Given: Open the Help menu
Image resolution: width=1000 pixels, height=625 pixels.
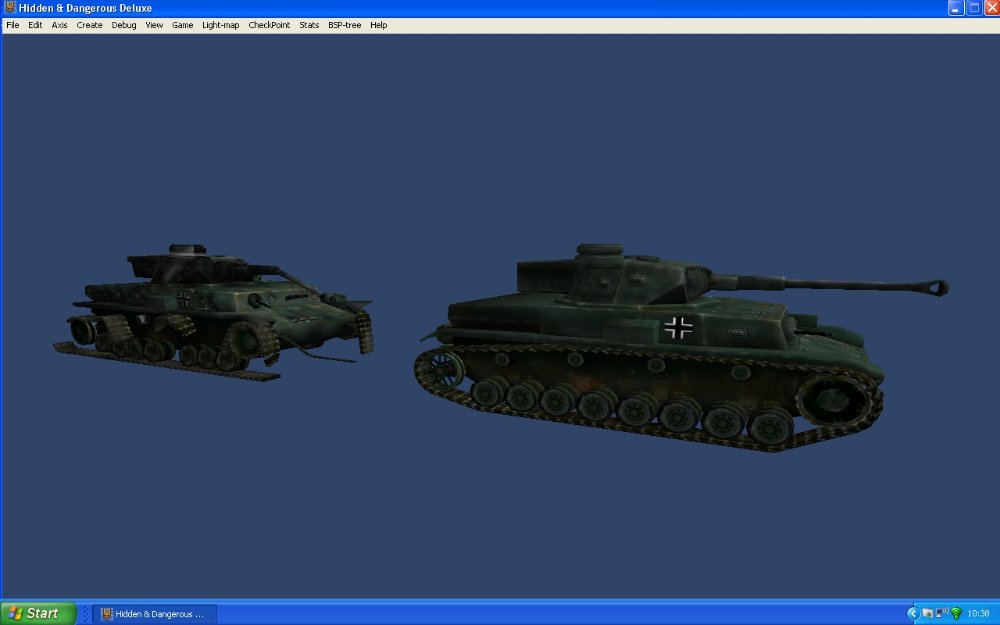Looking at the screenshot, I should pos(378,25).
